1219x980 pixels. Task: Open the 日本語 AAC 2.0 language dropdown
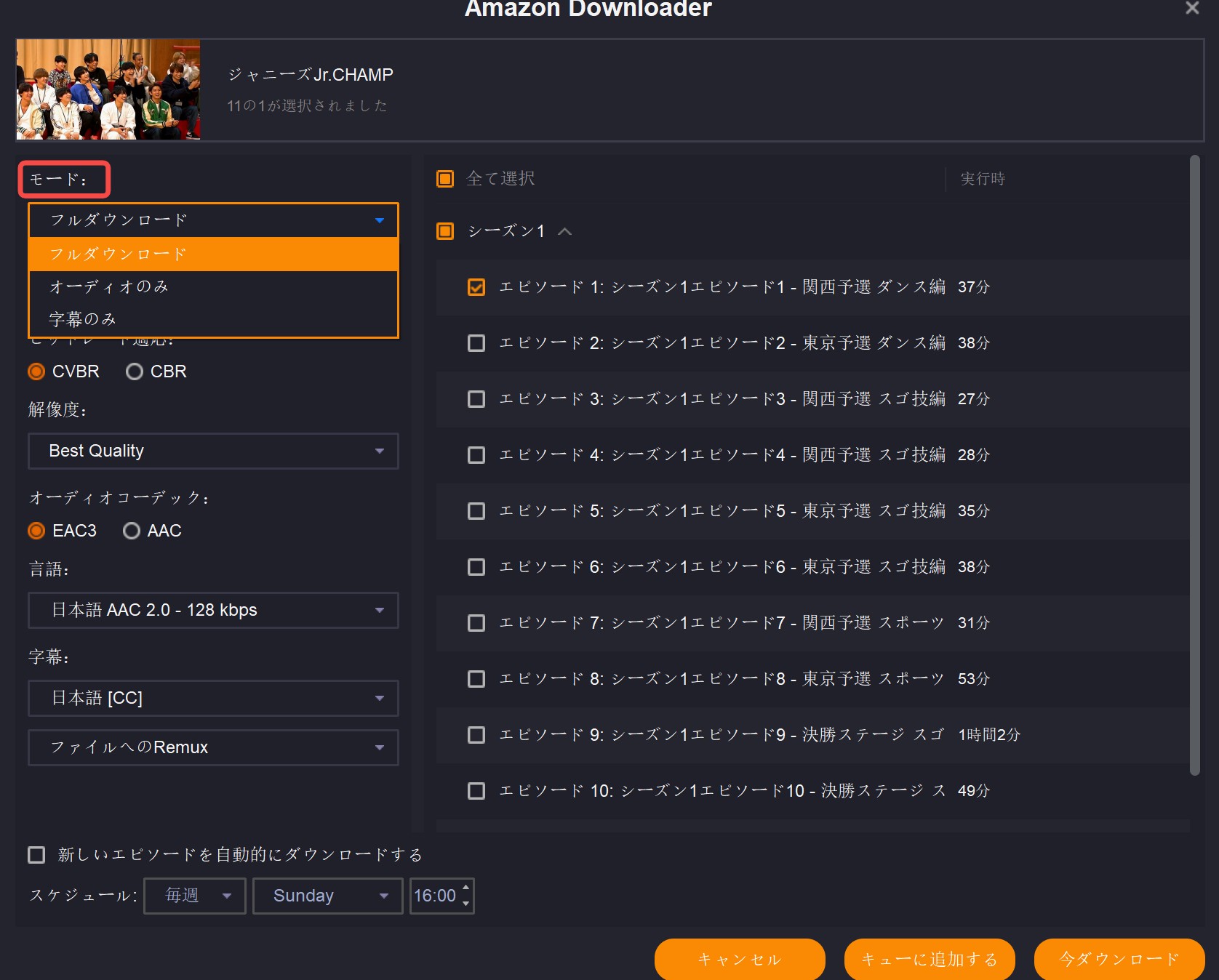tap(213, 610)
